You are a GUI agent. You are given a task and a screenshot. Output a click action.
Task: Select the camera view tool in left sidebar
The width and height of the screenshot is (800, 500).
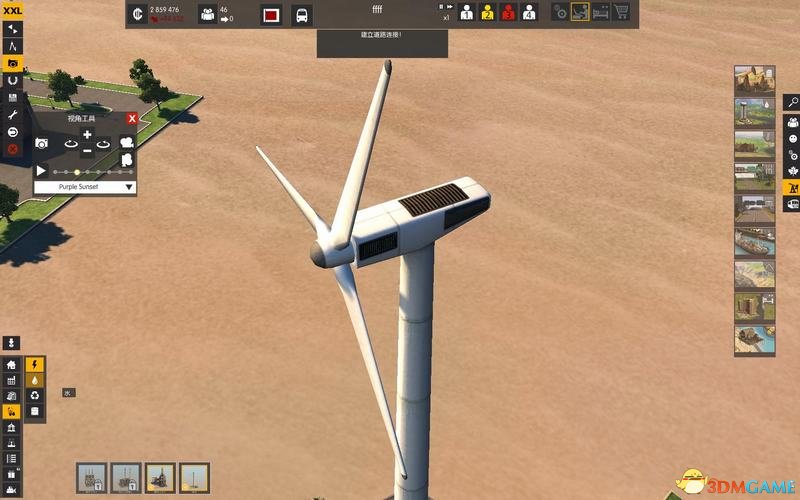click(x=12, y=63)
